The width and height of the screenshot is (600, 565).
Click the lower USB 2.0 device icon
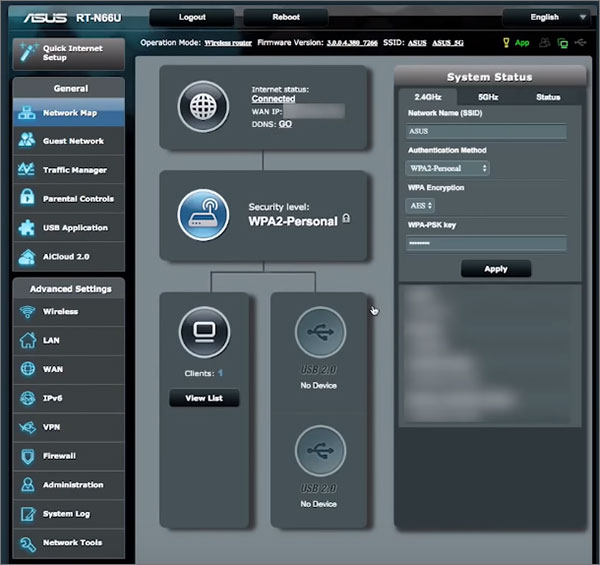click(x=320, y=451)
